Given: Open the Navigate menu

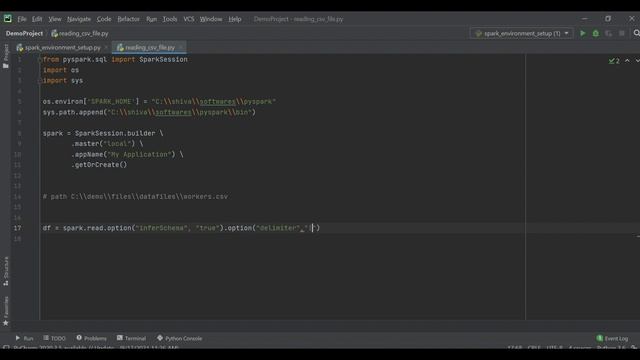Looking at the screenshot, I should coord(79,19).
